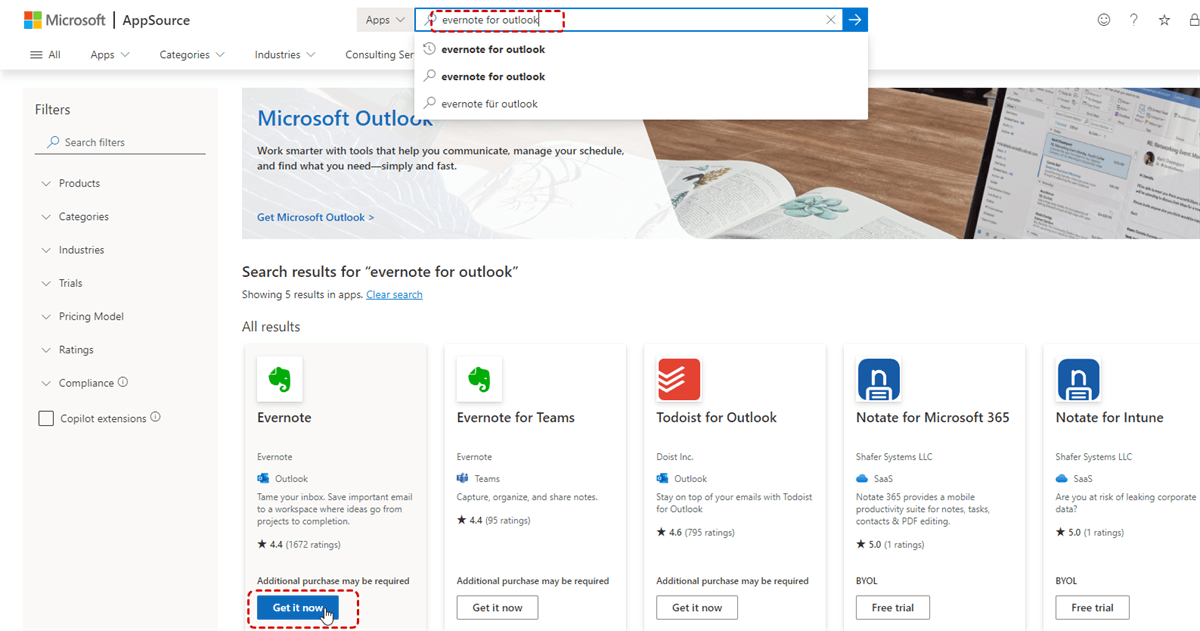Viewport: 1200px width, 631px height.
Task: Open the Notate for Microsoft 365 title
Action: click(x=933, y=418)
